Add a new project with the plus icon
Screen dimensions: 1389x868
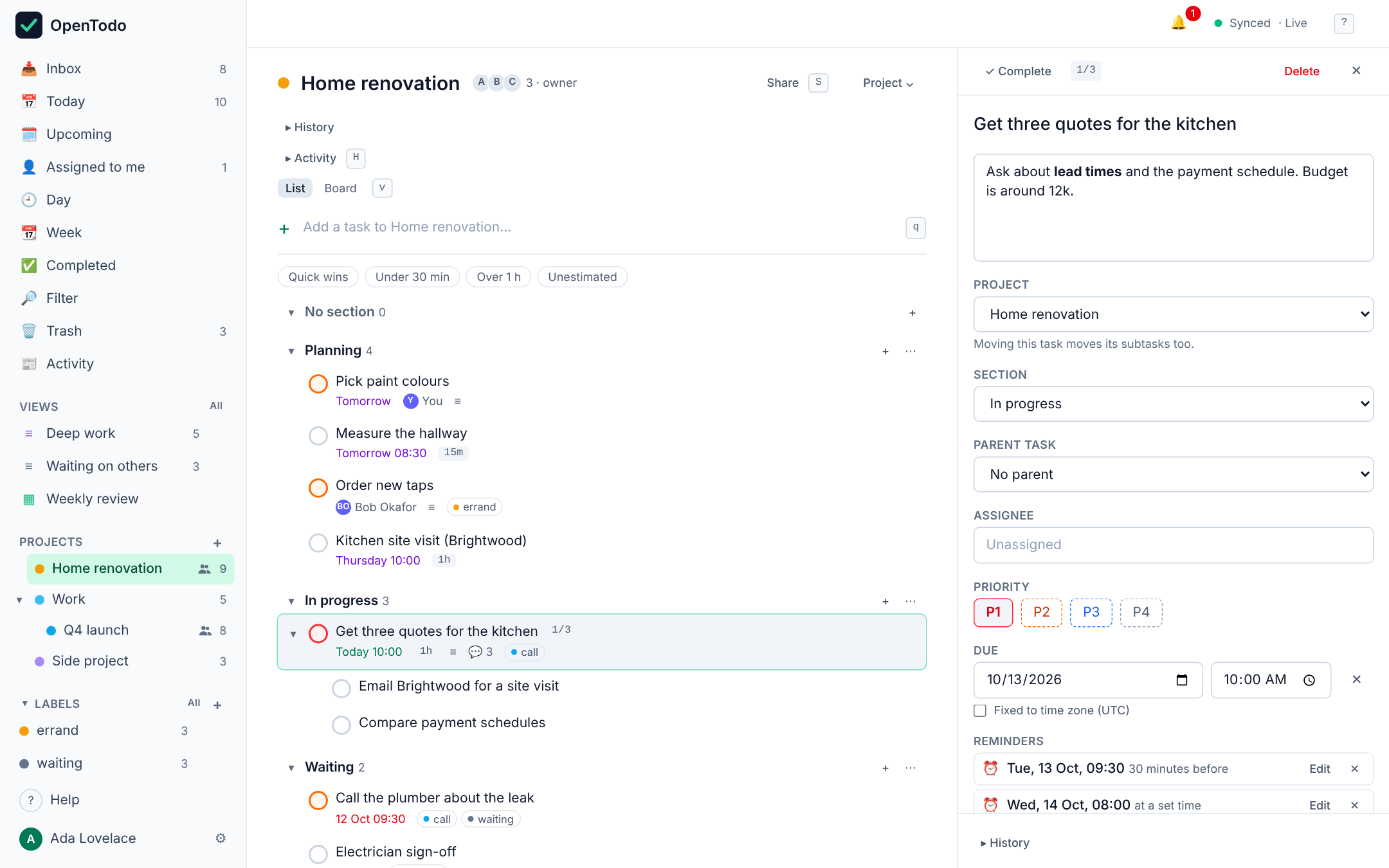coord(217,543)
